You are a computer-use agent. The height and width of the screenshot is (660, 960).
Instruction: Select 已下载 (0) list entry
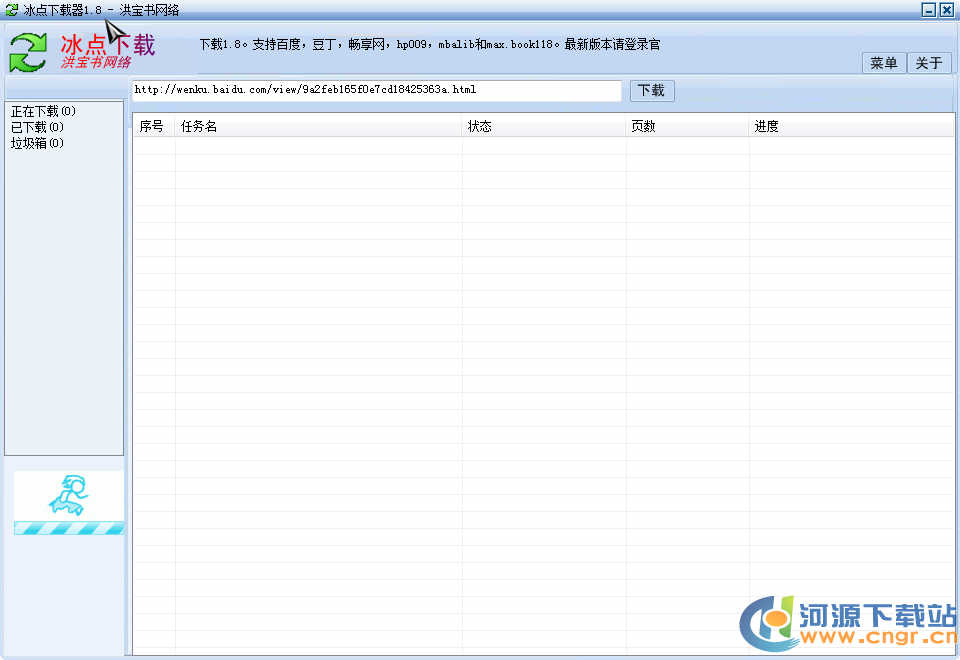[x=37, y=127]
